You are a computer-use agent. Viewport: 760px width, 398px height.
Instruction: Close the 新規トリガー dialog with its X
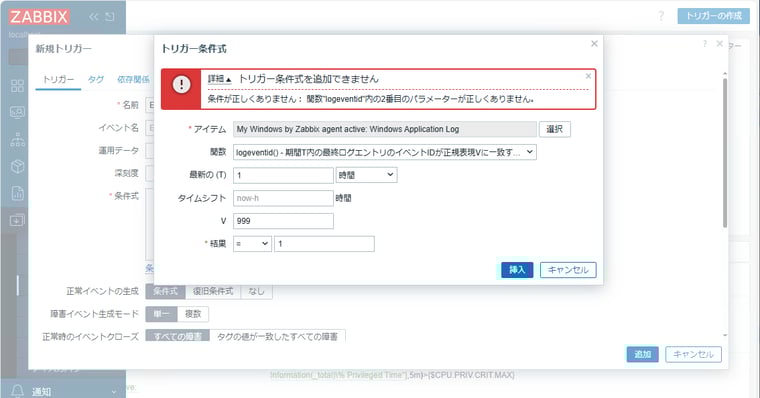[x=720, y=44]
